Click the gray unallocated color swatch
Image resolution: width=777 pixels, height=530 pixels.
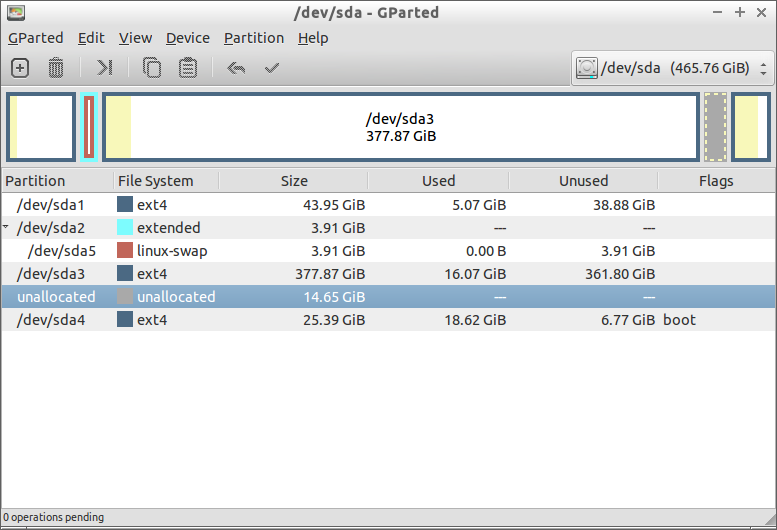[x=125, y=296]
